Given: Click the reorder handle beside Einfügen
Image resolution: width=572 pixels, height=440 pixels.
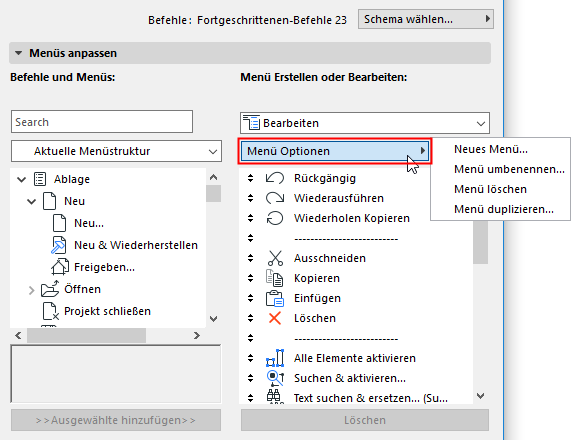Looking at the screenshot, I should 250,298.
